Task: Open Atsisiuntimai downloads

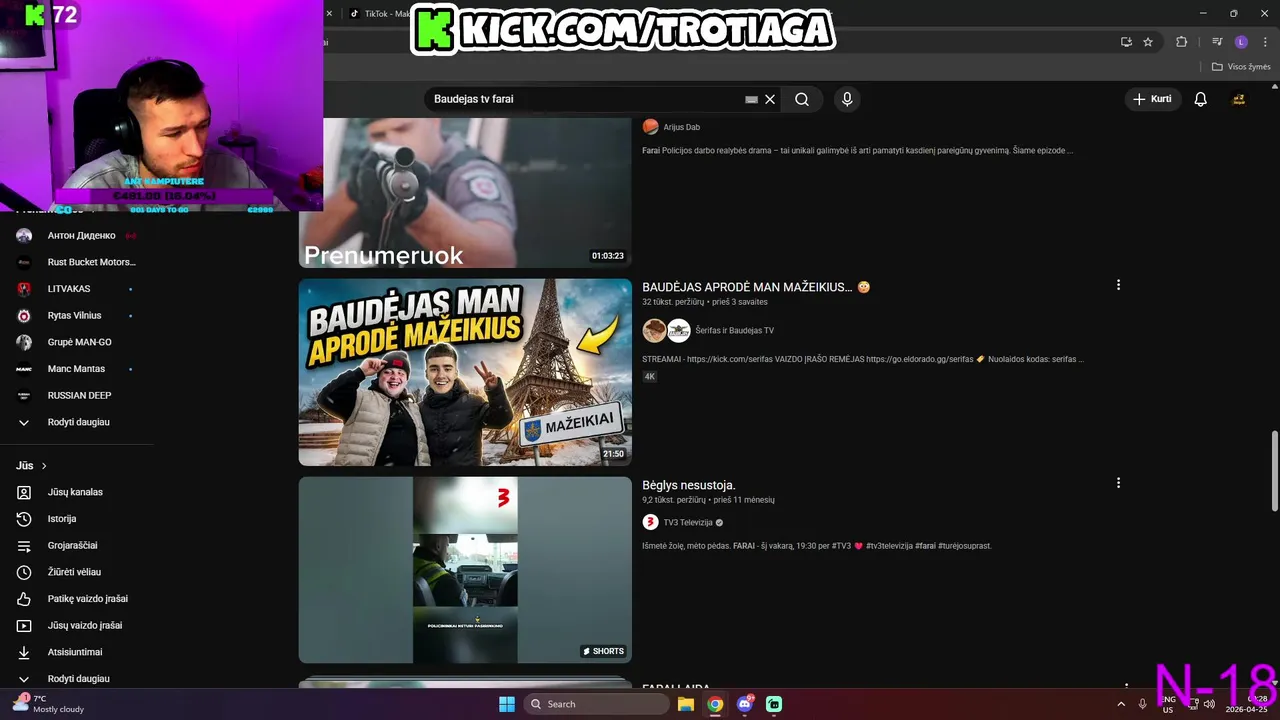Action: pos(76,652)
